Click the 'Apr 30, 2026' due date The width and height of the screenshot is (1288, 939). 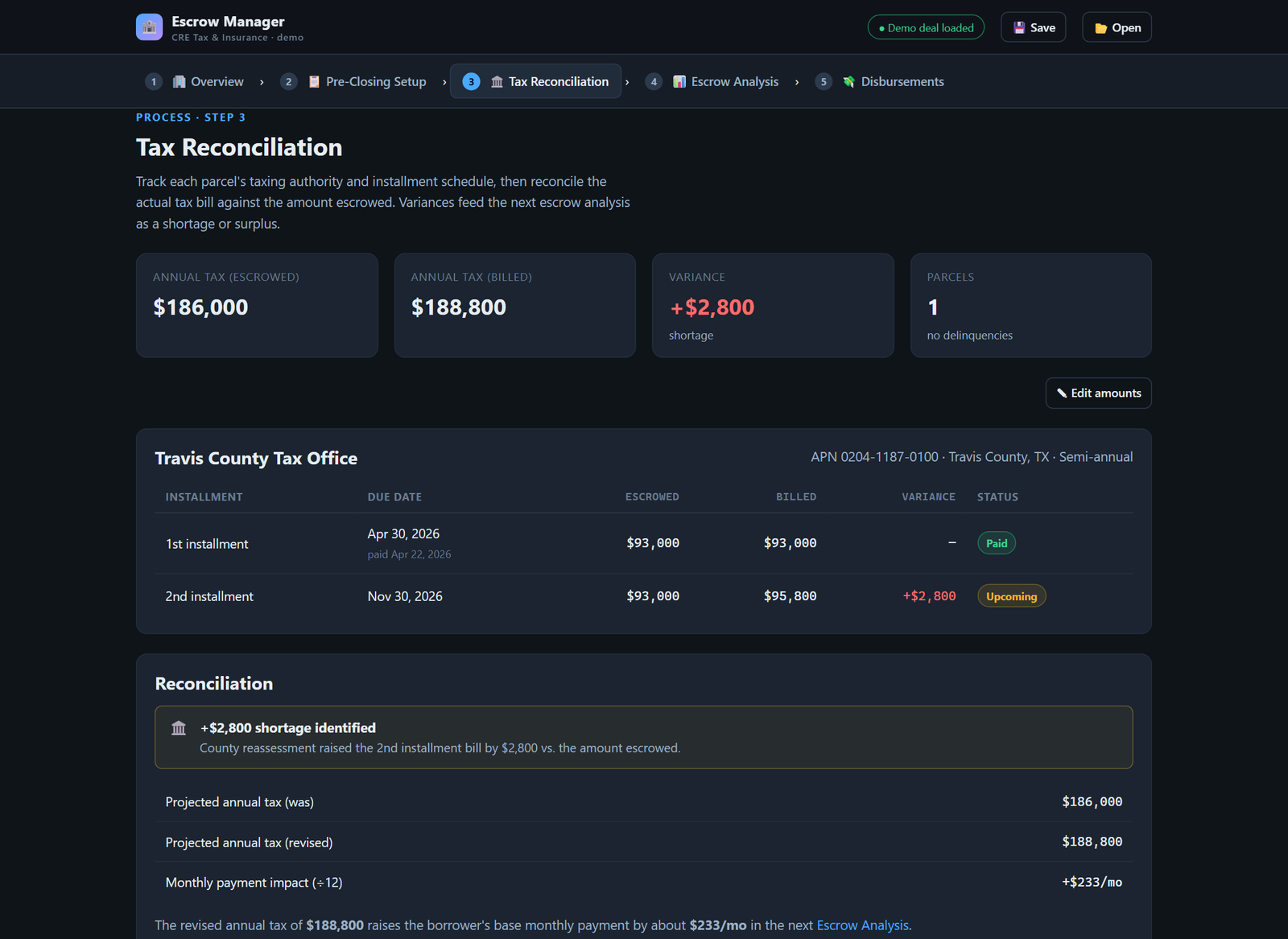(x=403, y=534)
